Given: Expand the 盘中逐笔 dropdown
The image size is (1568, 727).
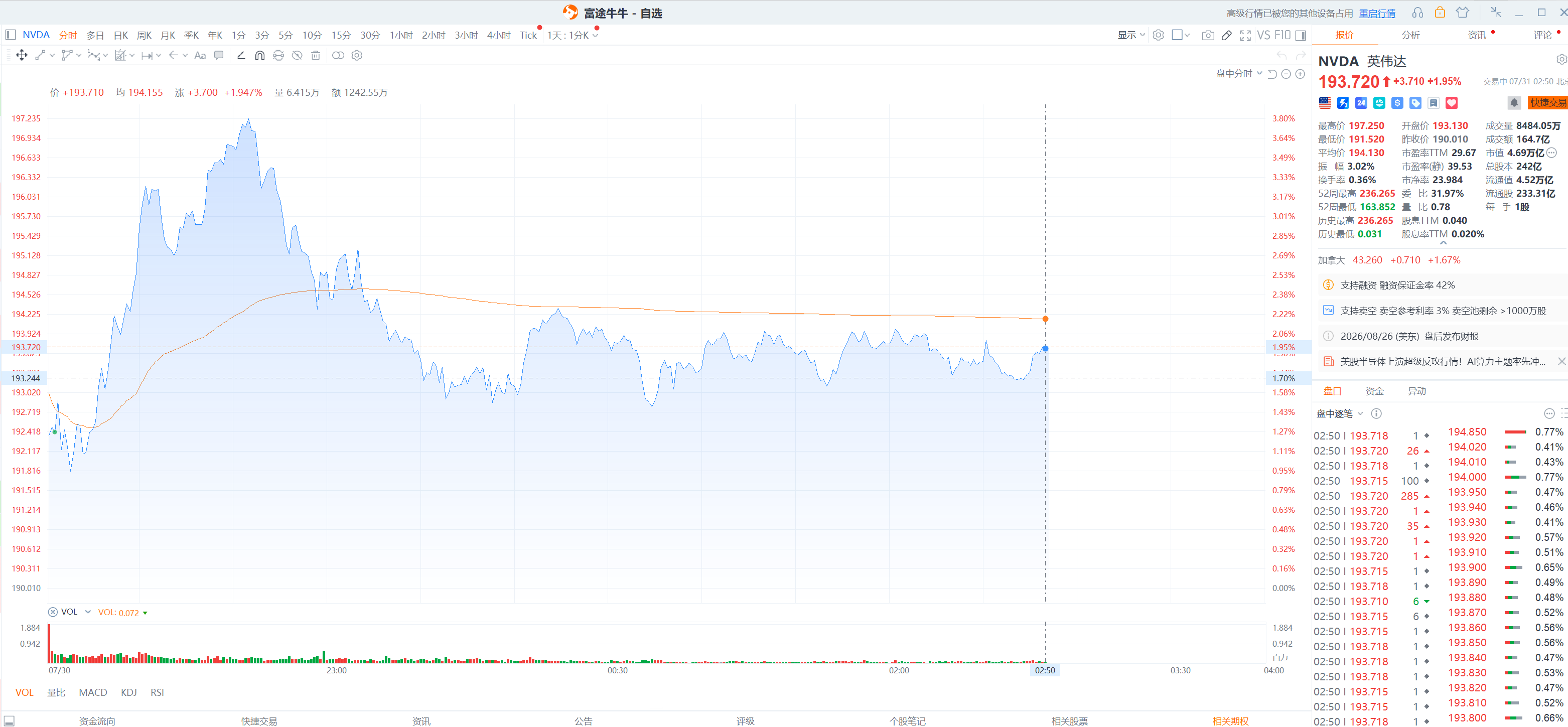Looking at the screenshot, I should tap(1339, 413).
